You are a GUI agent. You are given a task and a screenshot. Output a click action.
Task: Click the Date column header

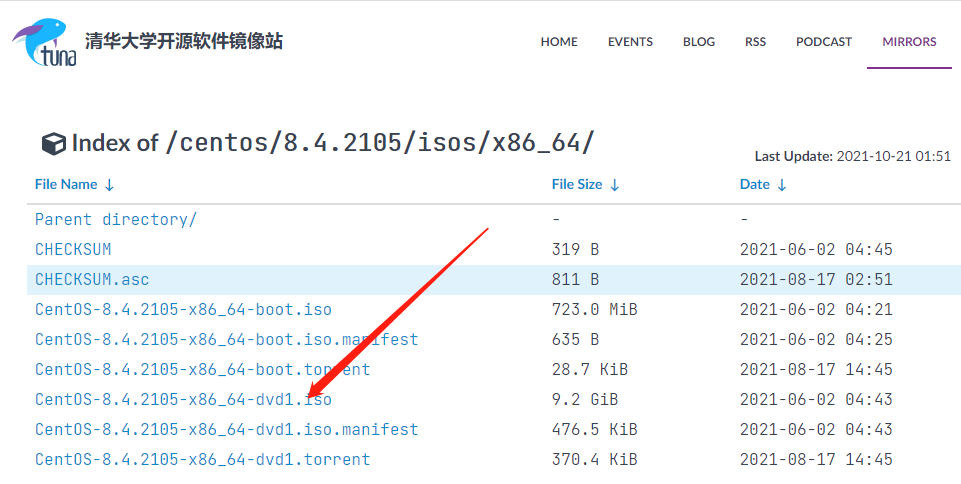(754, 184)
